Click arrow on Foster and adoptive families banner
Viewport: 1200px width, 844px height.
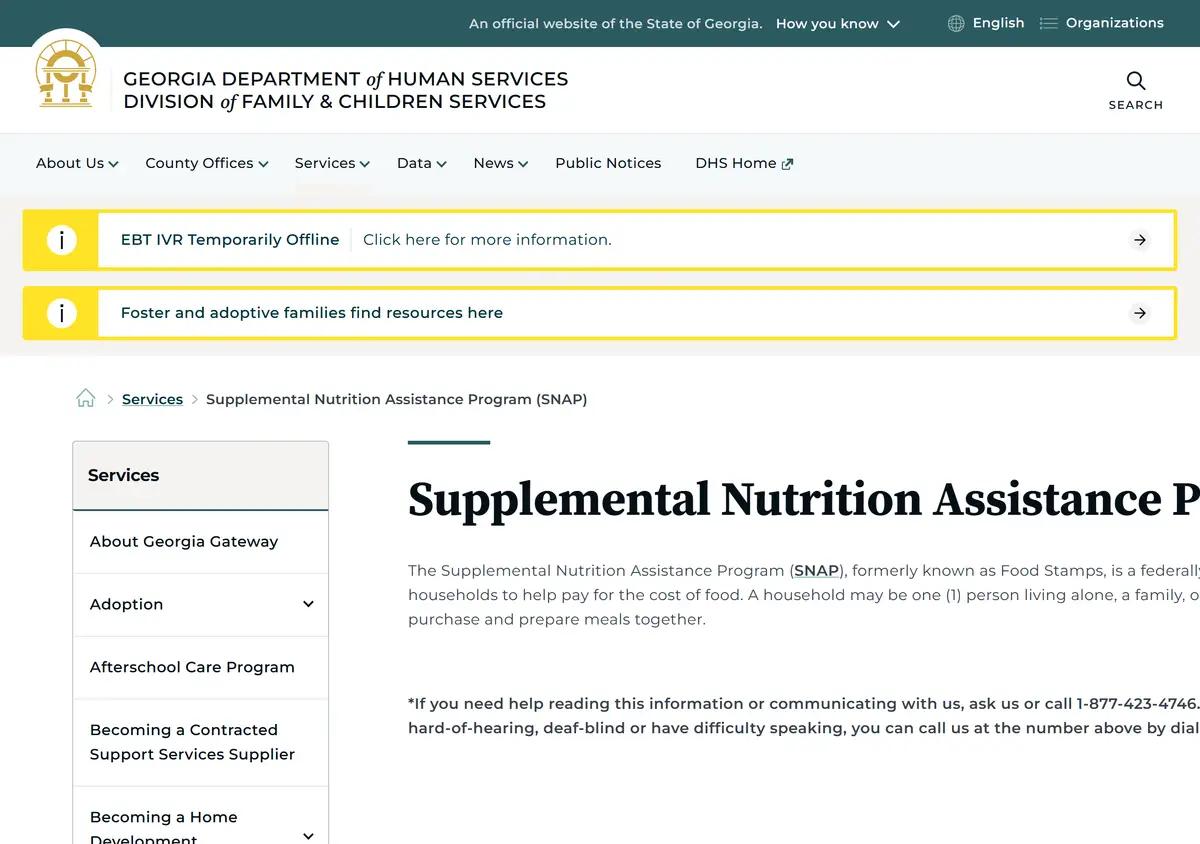1140,313
